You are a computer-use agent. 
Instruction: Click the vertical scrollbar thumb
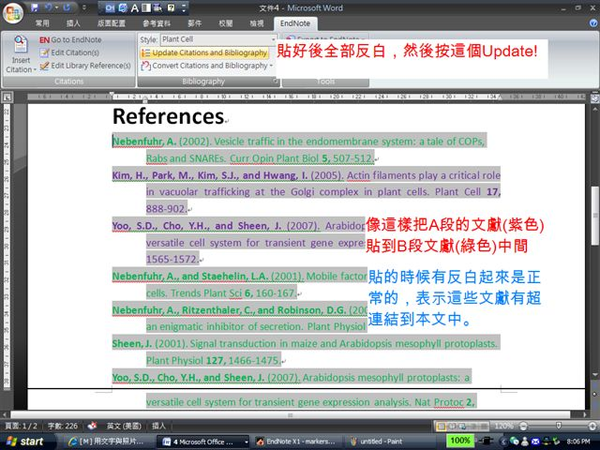point(595,215)
